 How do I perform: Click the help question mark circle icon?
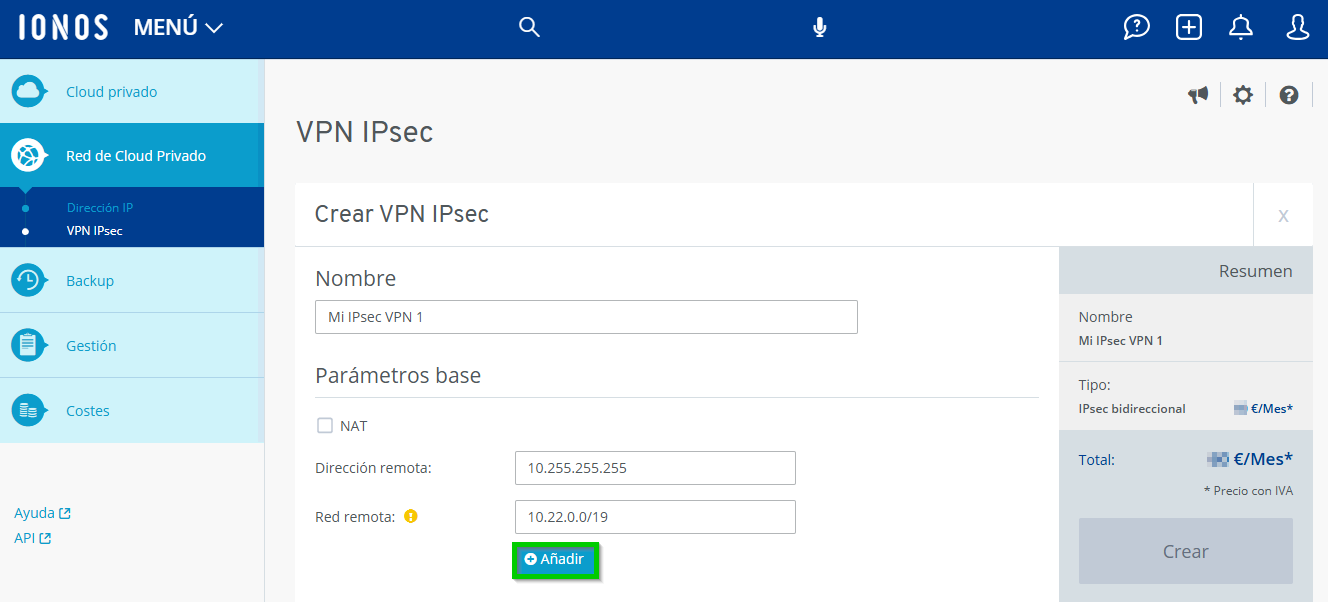tap(1288, 94)
